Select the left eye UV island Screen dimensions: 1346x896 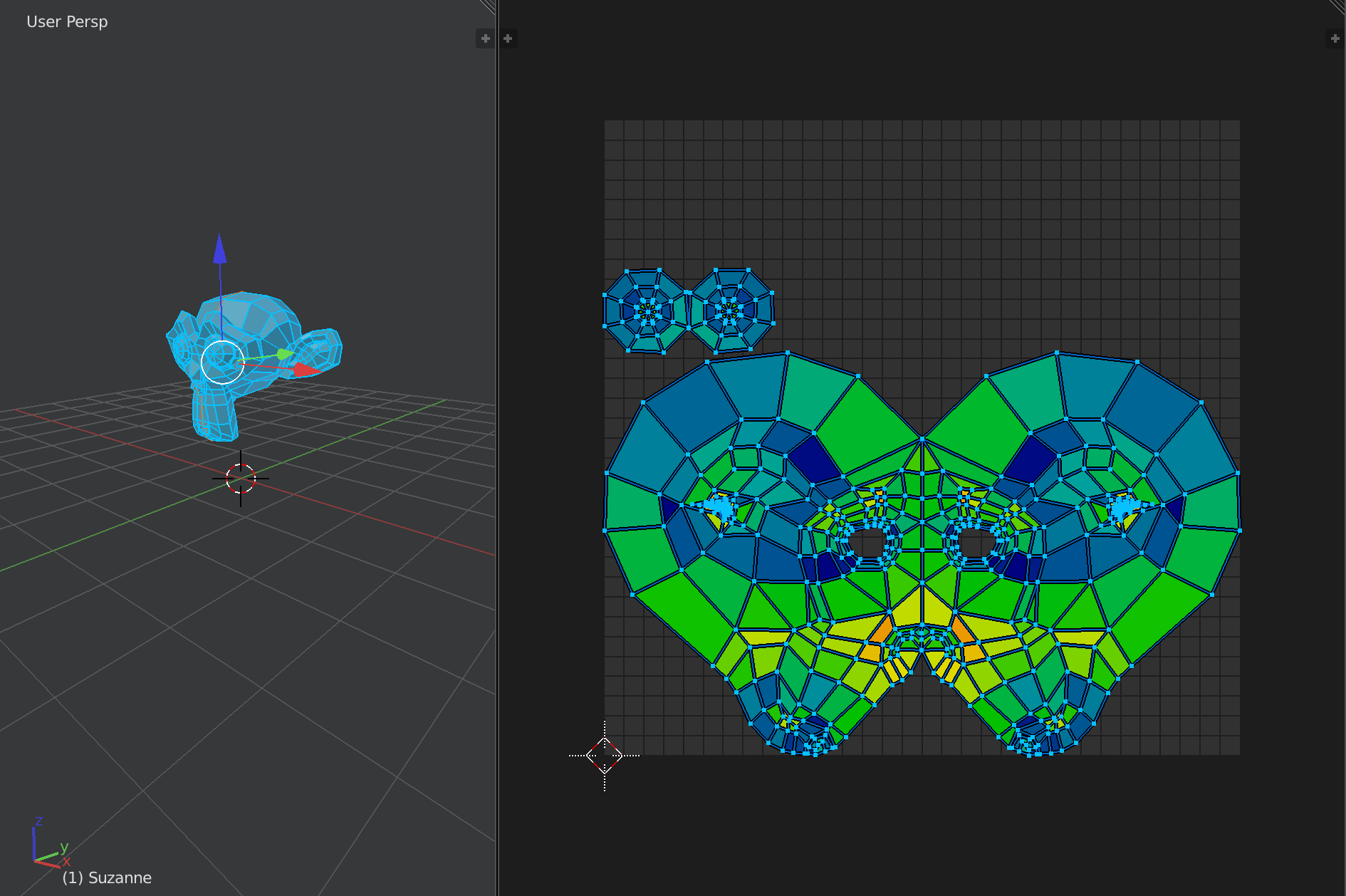click(646, 311)
